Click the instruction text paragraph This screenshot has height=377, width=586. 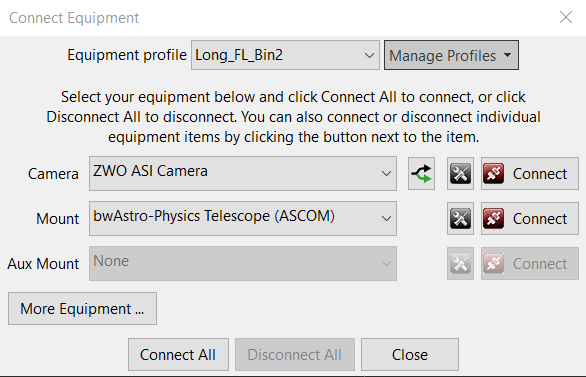(x=293, y=117)
